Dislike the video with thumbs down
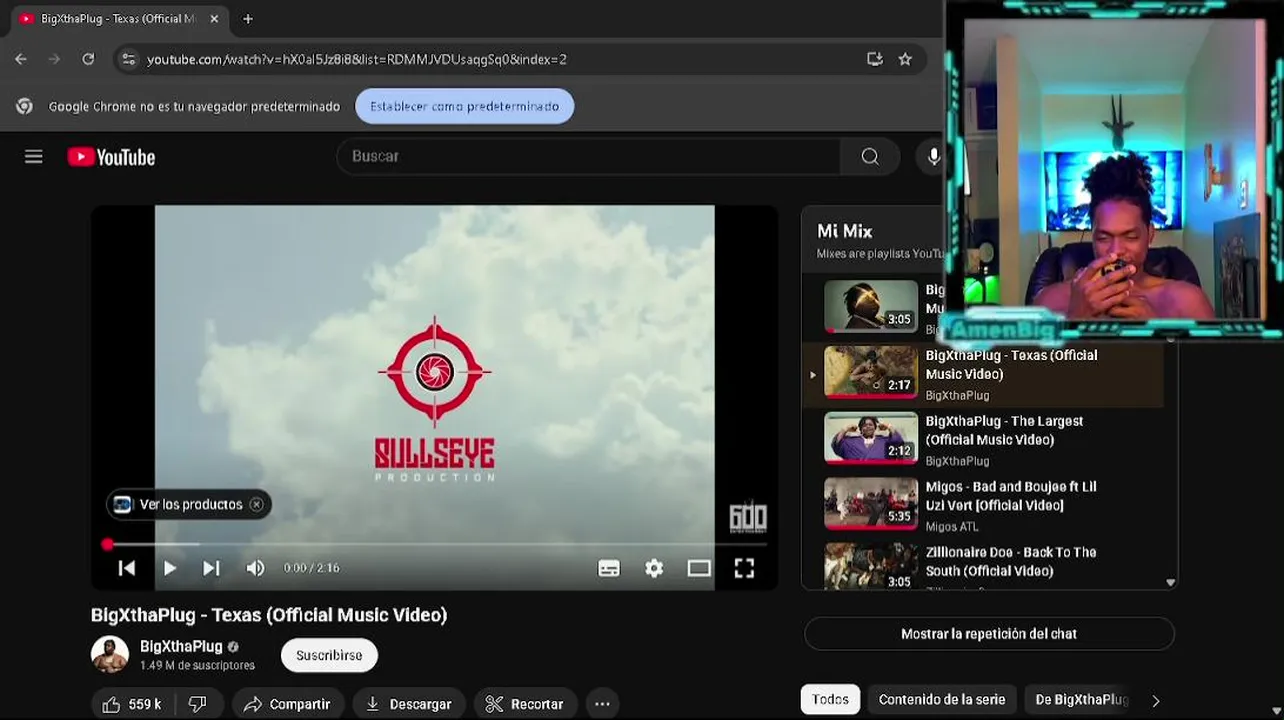 [198, 704]
